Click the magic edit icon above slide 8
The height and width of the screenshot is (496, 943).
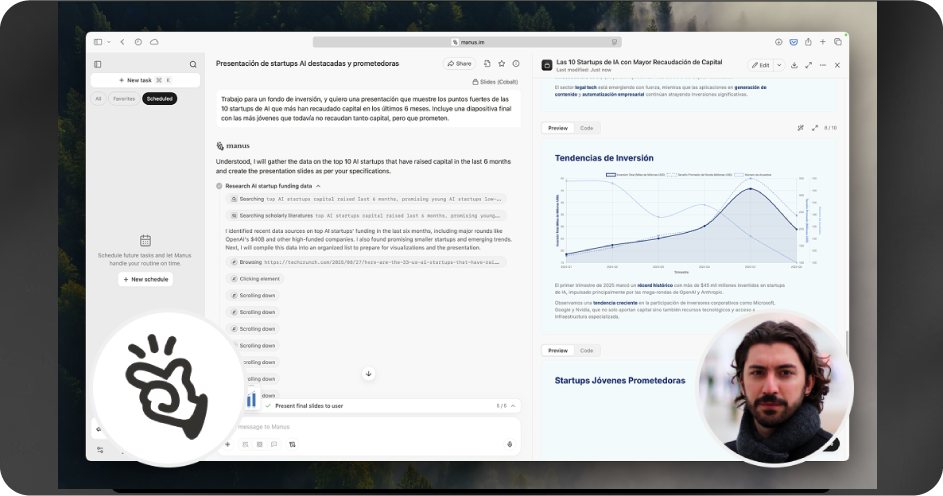[x=800, y=128]
